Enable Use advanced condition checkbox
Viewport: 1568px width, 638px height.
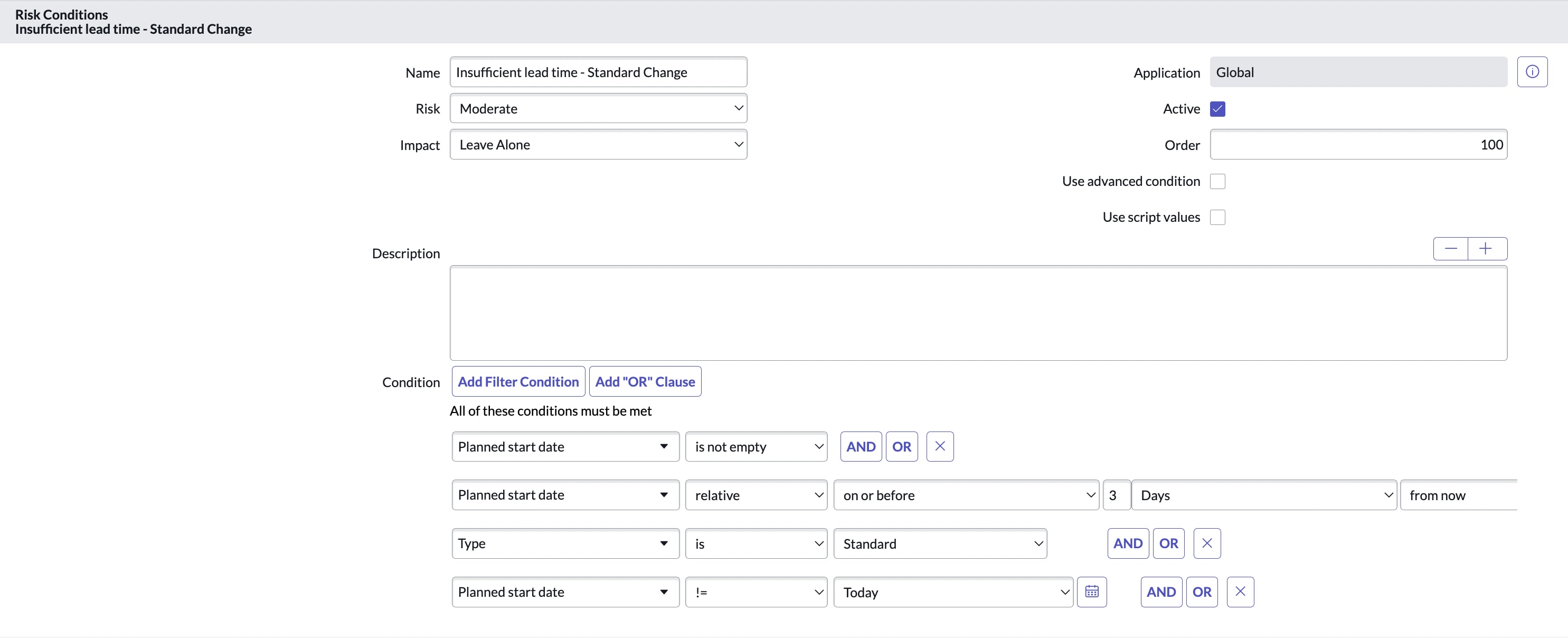pos(1217,181)
